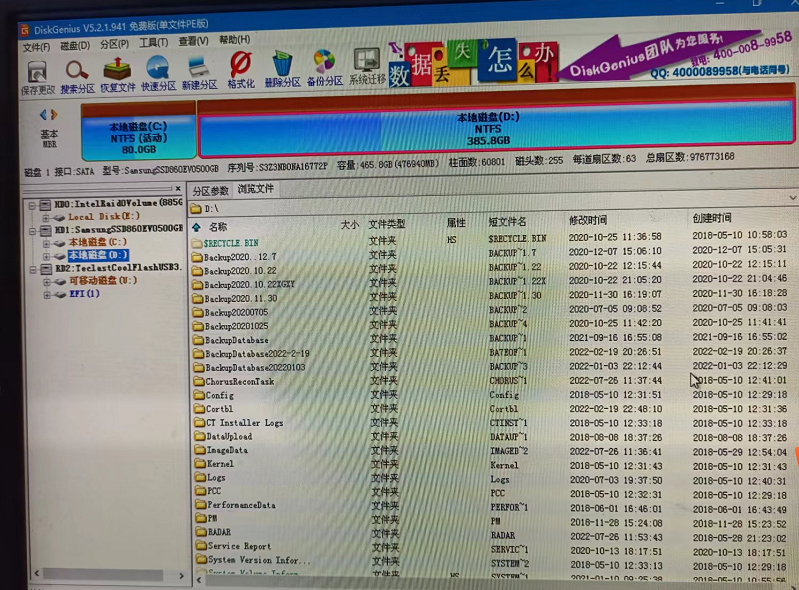Collapse the HD0:IntelRaid0Volume tree node
The image size is (799, 590).
[33, 203]
